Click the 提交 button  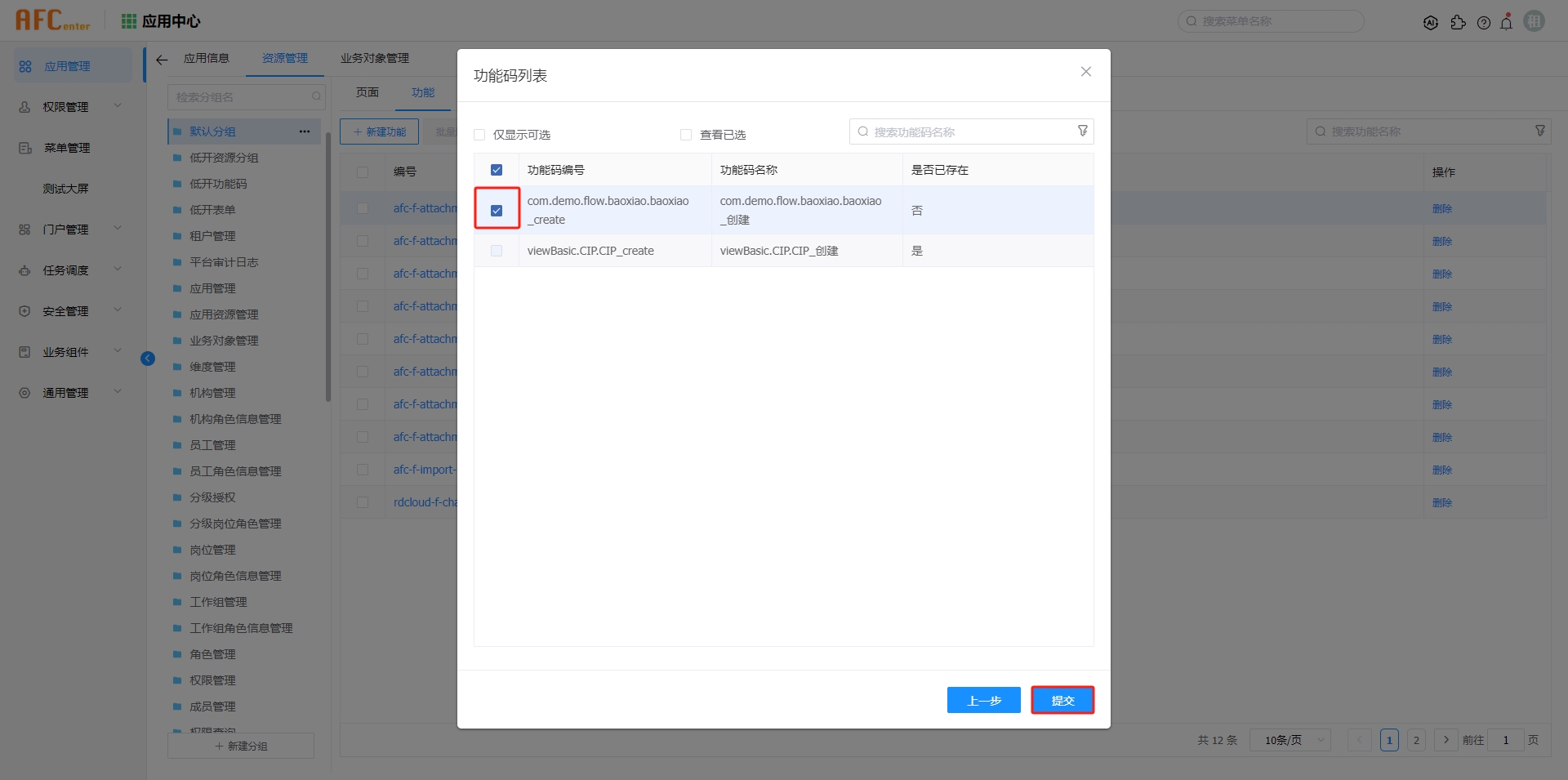tap(1062, 700)
